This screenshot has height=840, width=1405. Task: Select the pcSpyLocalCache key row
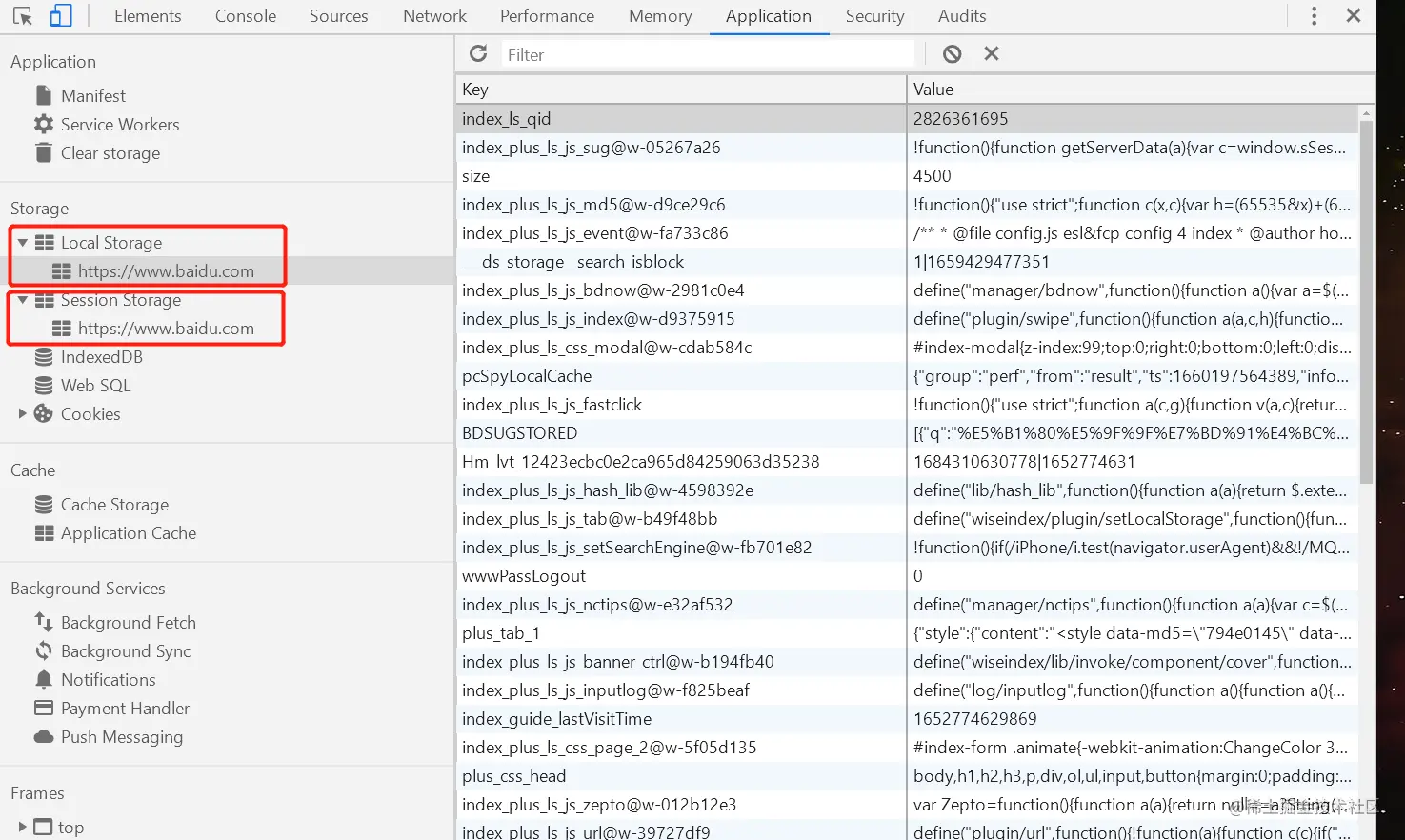click(907, 376)
